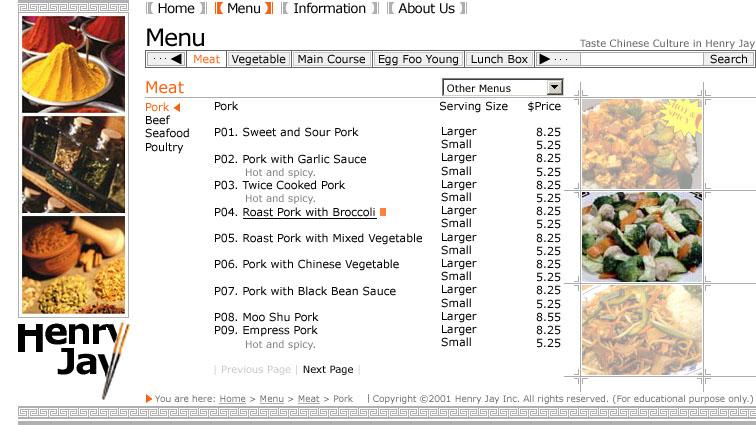
Task: Switch to the Main Course tab
Action: pyautogui.click(x=331, y=59)
